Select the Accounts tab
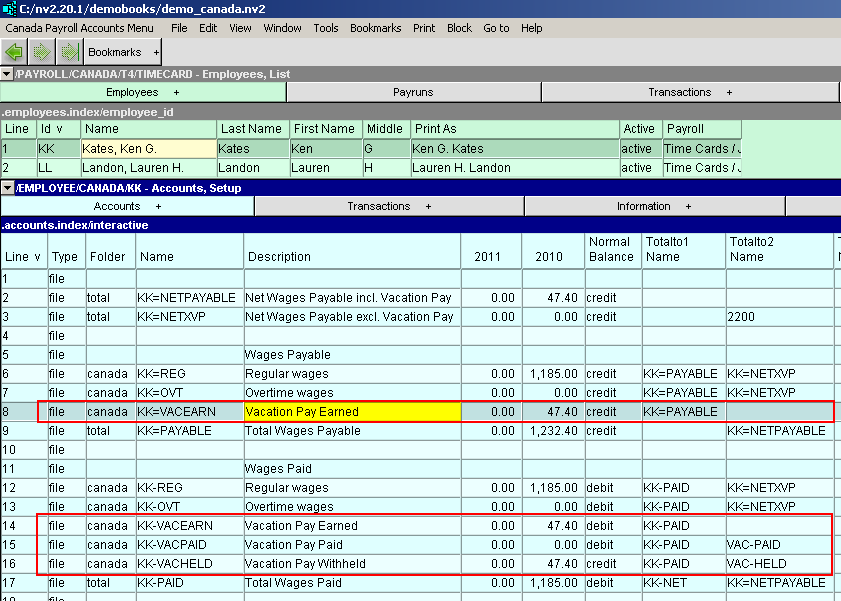 pos(126,206)
